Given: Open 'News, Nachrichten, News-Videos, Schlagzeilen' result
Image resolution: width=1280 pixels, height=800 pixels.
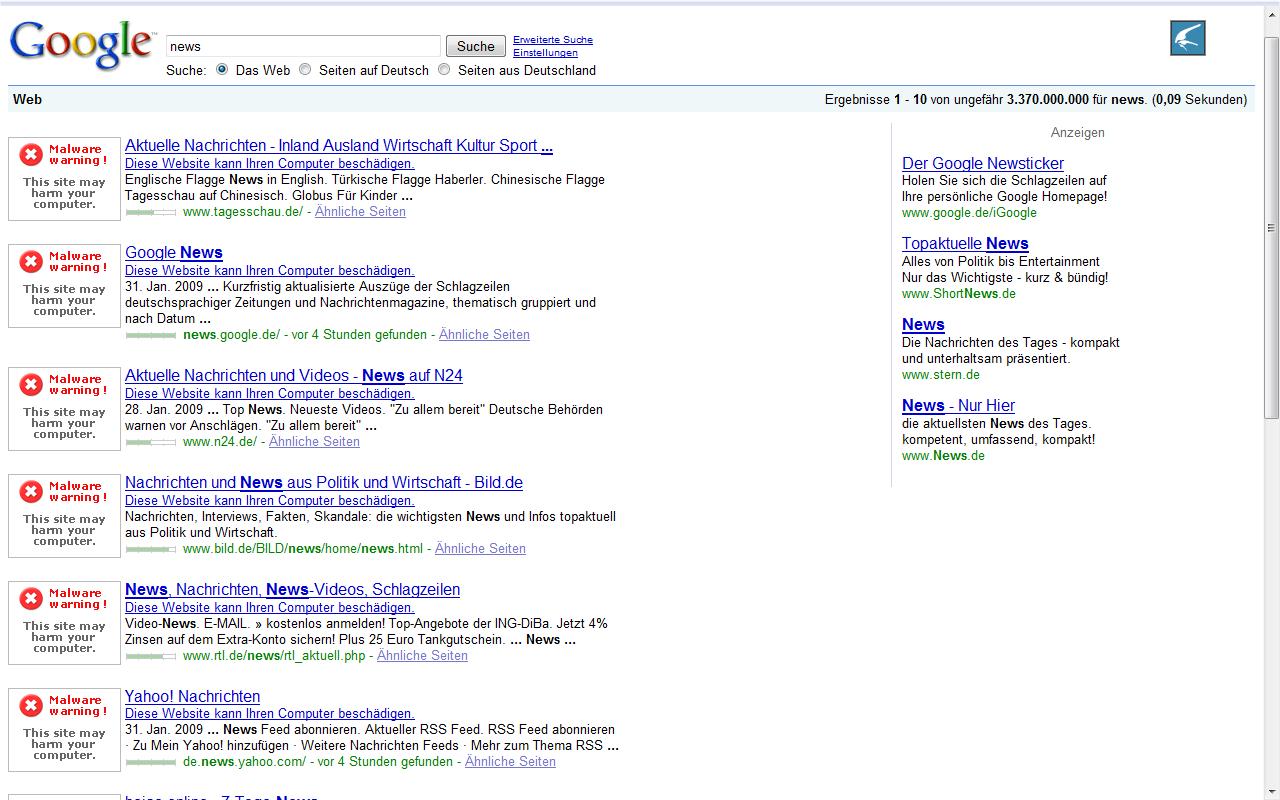Looking at the screenshot, I should pyautogui.click(x=292, y=590).
